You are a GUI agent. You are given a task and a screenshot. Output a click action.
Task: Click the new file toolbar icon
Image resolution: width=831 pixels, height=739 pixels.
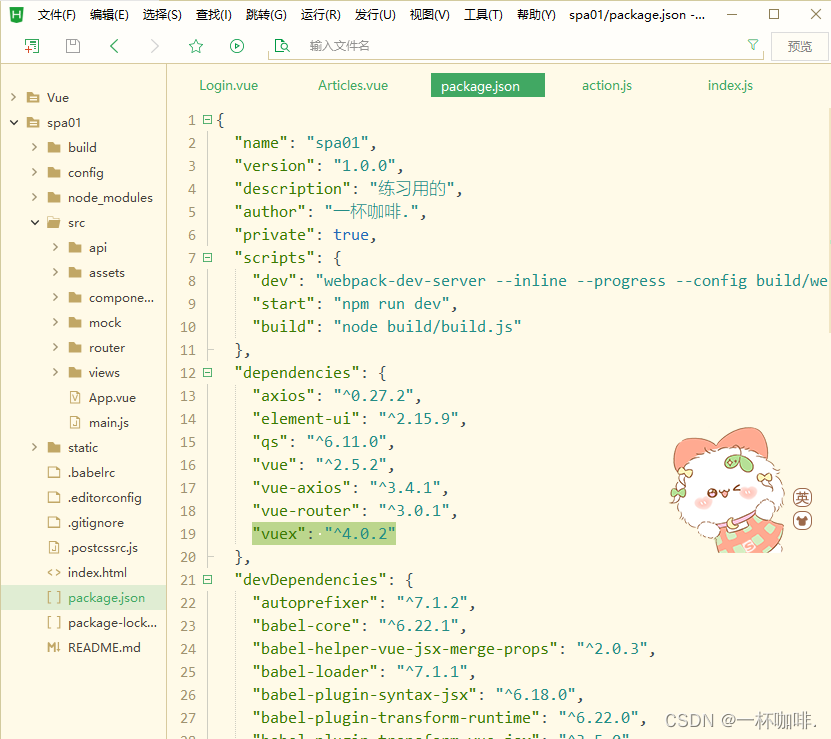[32, 46]
